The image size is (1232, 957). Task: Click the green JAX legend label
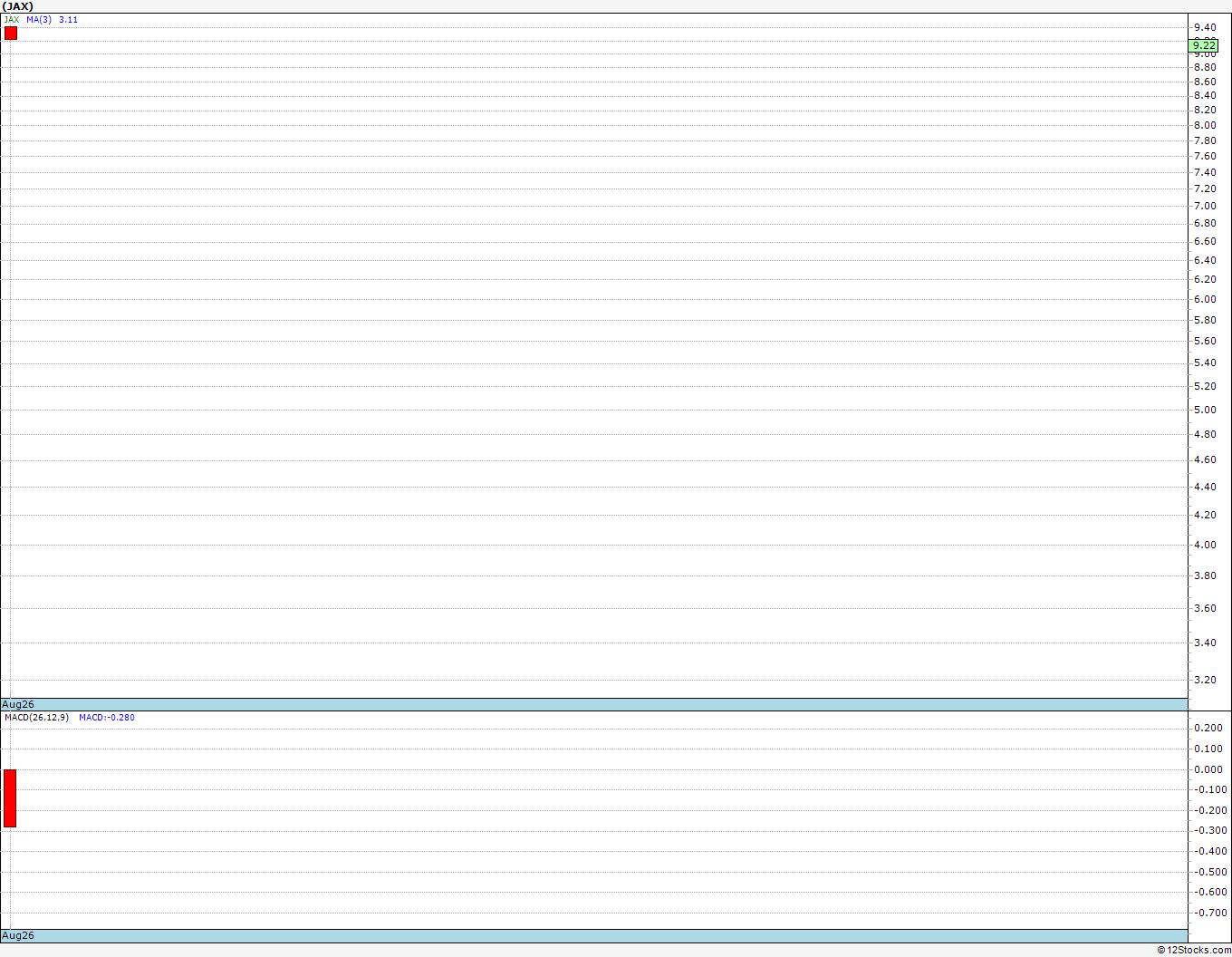(x=12, y=19)
